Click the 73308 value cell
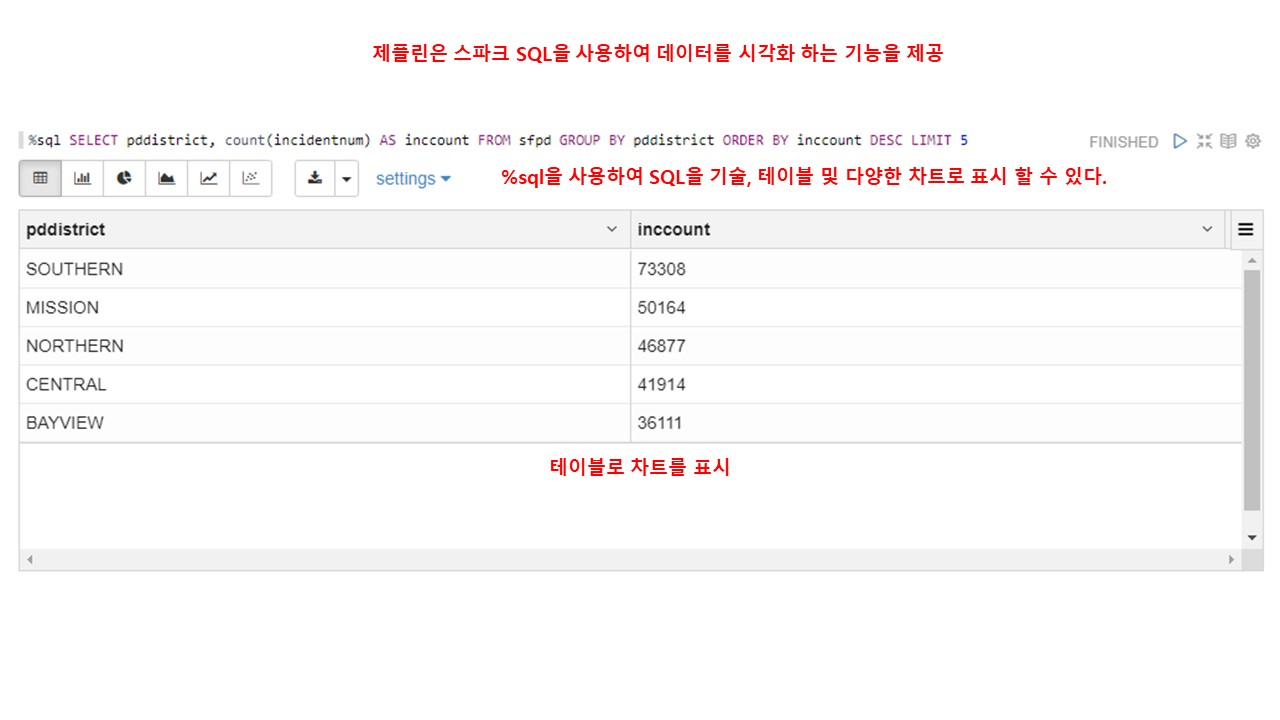The height and width of the screenshot is (720, 1280). pyautogui.click(x=936, y=269)
